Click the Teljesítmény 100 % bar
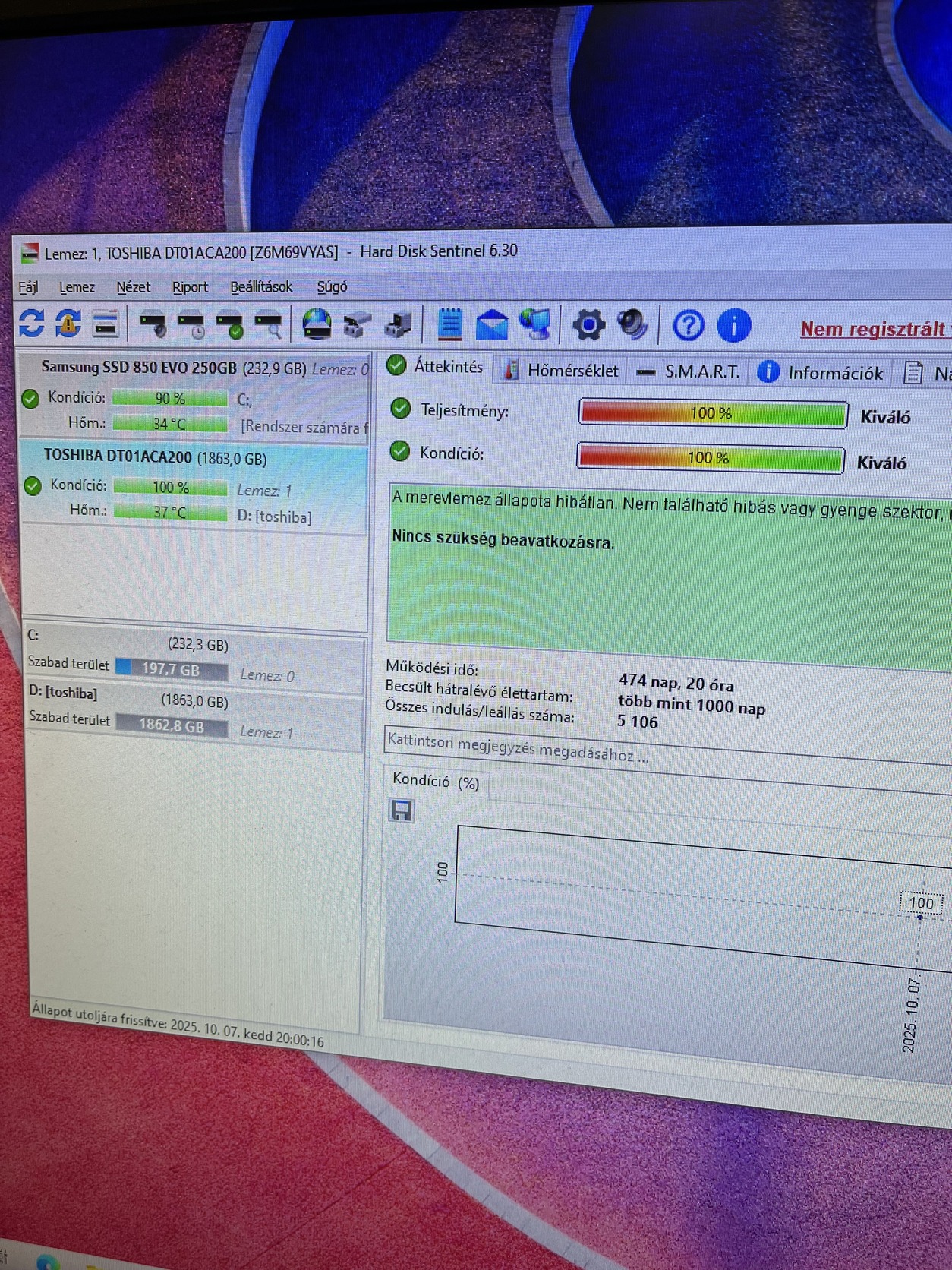This screenshot has height=1270, width=952. (x=713, y=413)
